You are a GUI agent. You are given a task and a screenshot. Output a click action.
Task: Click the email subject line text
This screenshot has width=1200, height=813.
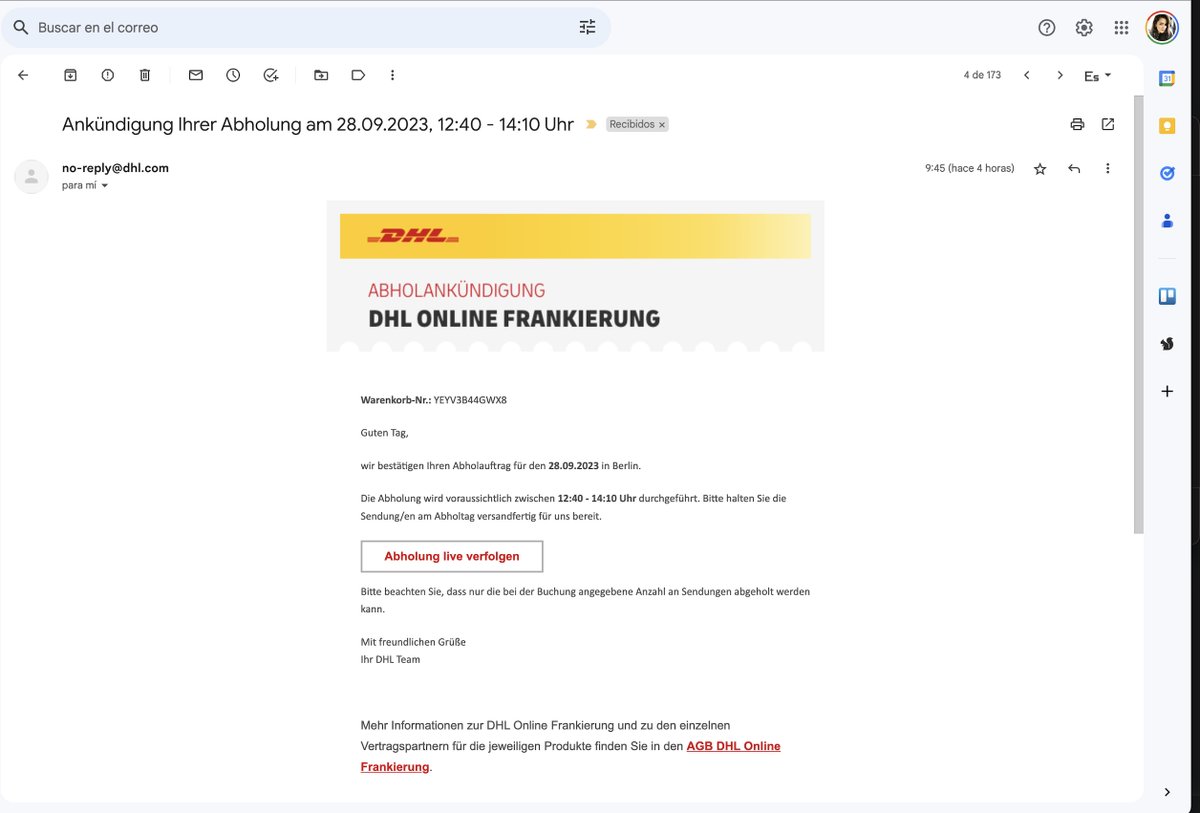coord(318,125)
